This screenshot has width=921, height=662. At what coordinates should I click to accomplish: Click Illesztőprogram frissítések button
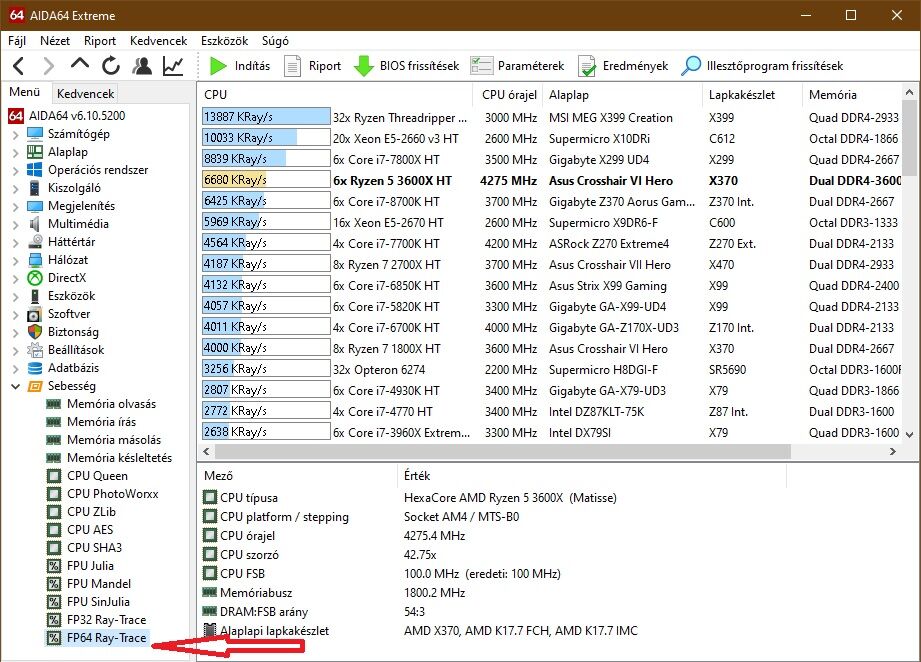pos(762,66)
